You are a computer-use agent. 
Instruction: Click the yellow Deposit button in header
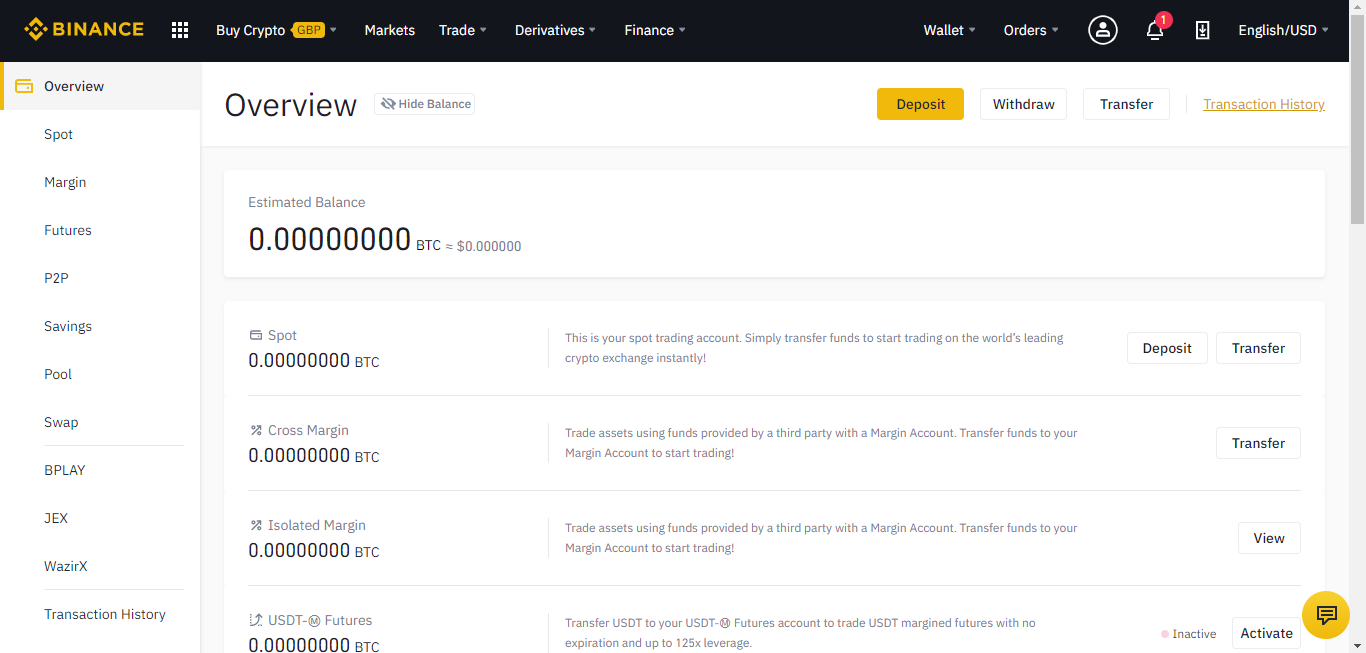click(920, 104)
